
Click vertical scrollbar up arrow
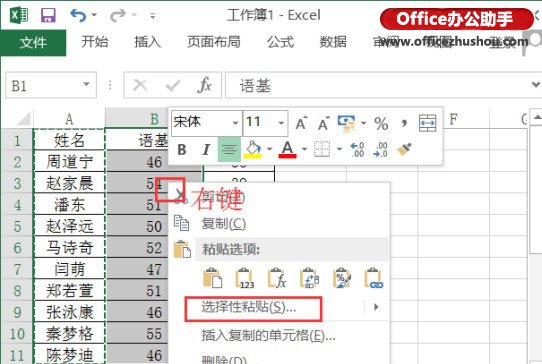[x=537, y=118]
